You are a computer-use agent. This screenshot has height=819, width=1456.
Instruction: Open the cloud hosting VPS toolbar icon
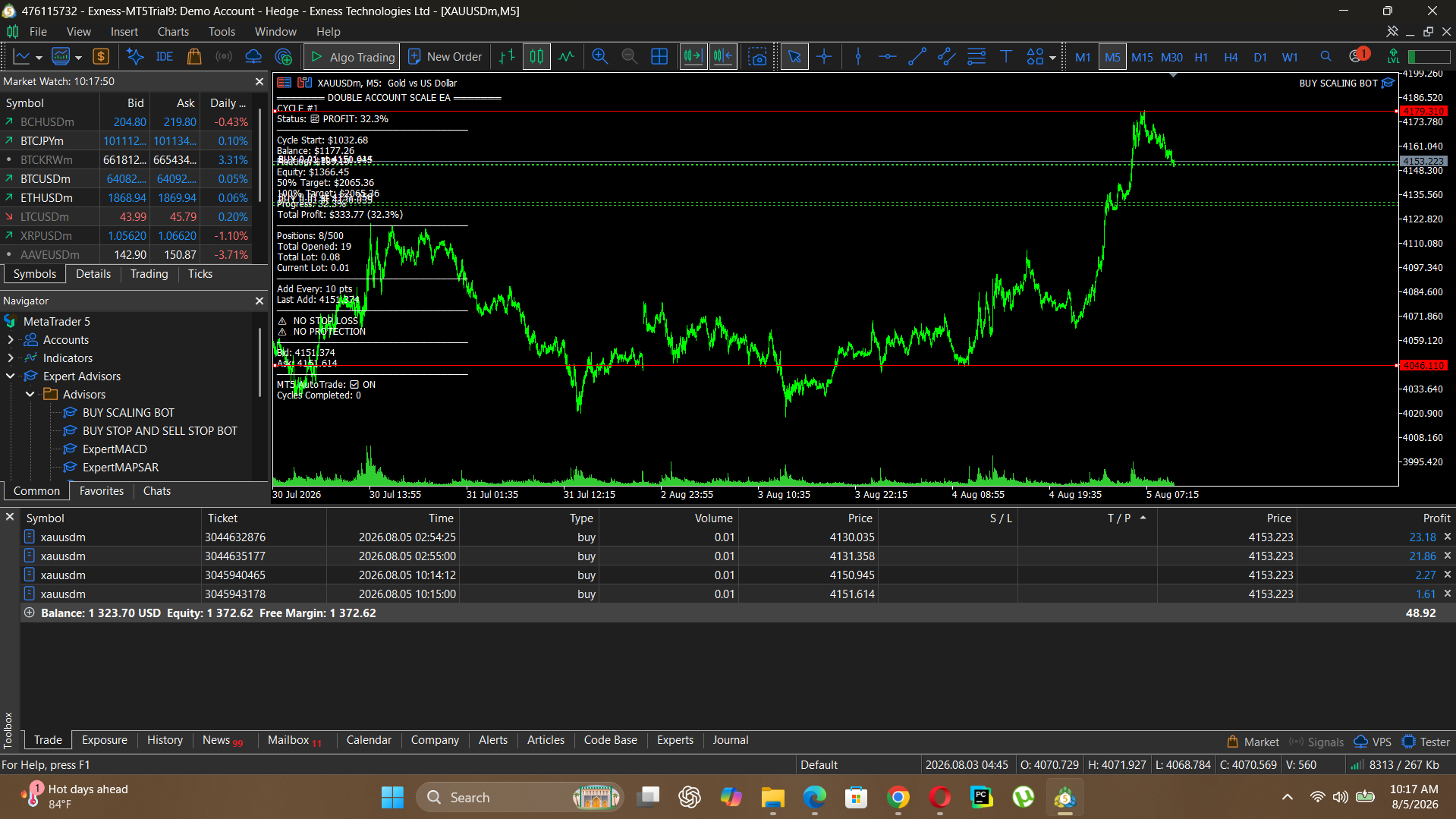tap(253, 57)
